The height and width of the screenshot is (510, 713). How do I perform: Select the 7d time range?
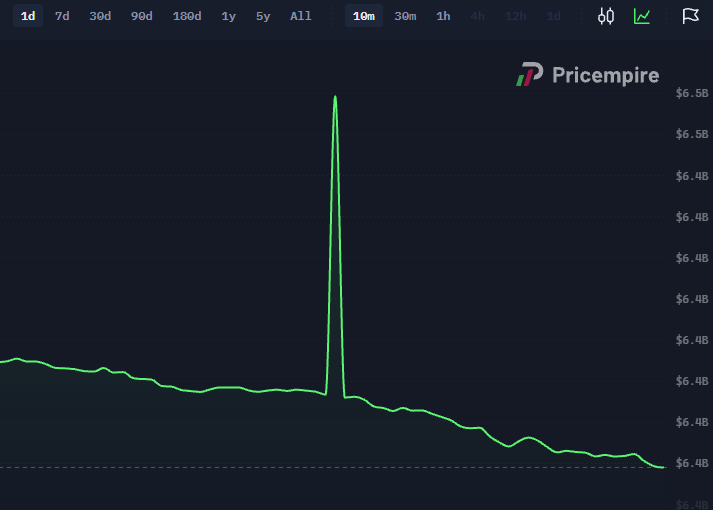(62, 16)
